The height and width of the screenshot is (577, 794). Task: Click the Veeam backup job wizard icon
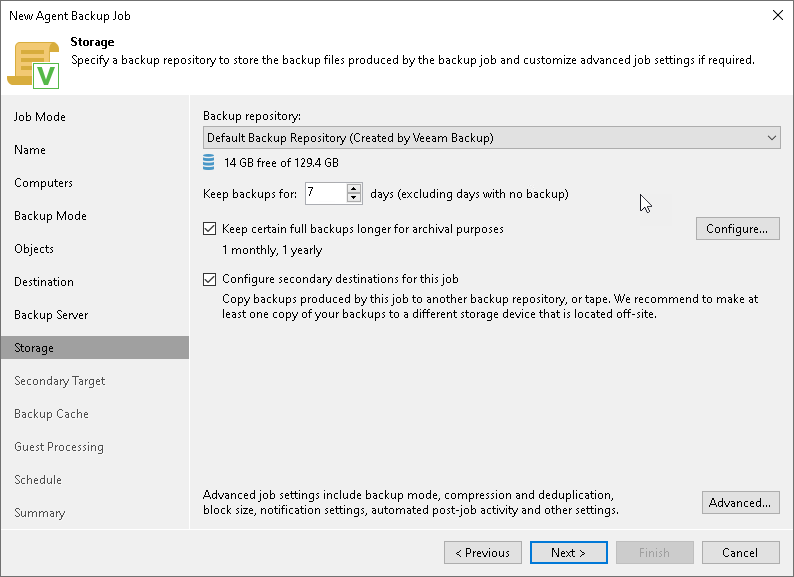33,65
